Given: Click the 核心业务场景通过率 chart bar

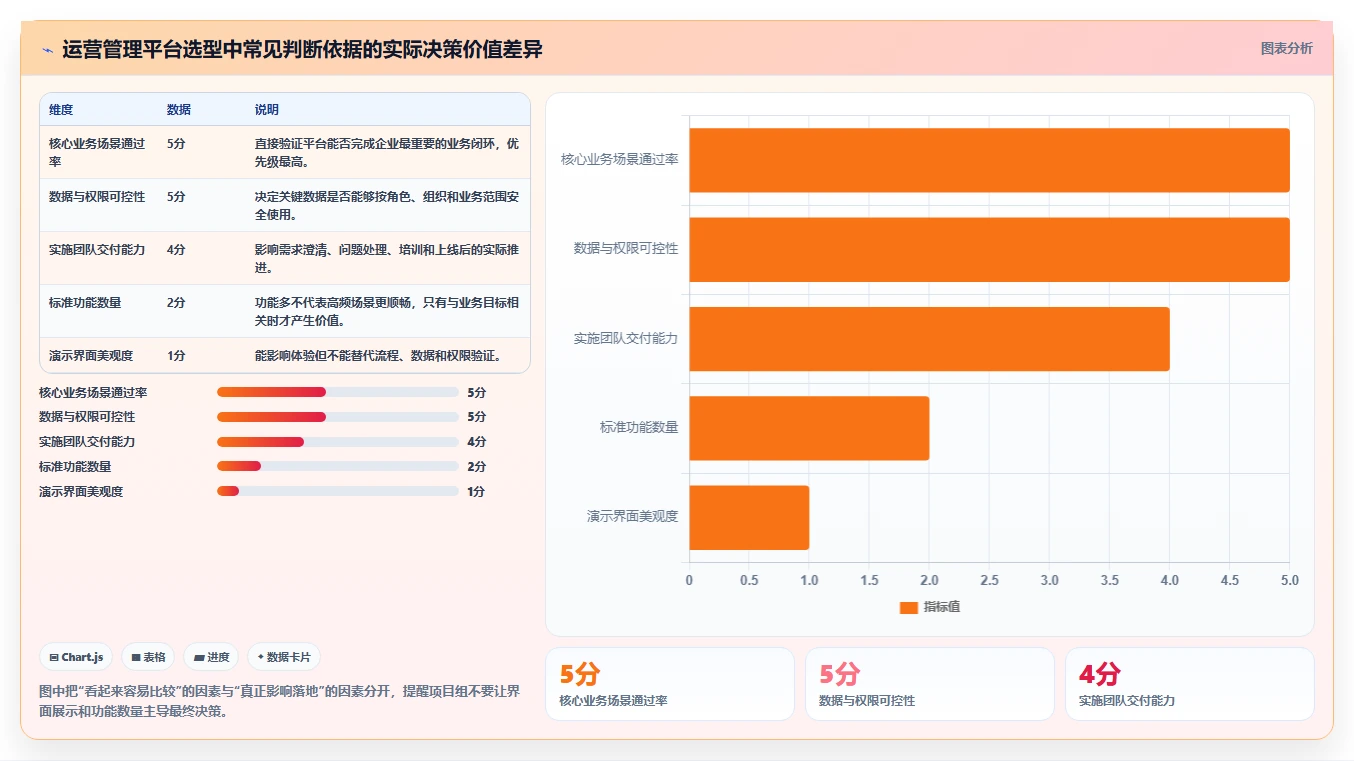Looking at the screenshot, I should 989,160.
